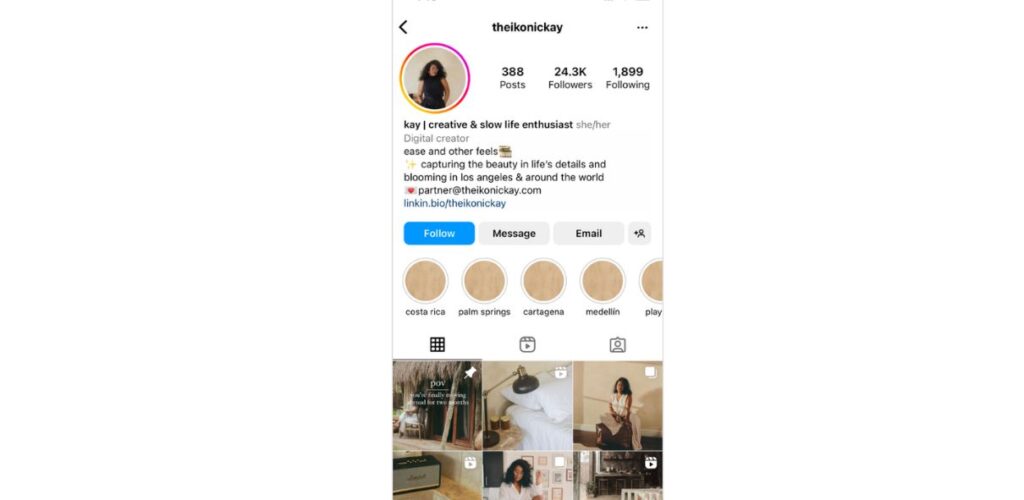Tap the back arrow icon
This screenshot has height=500, width=1024.
point(403,27)
